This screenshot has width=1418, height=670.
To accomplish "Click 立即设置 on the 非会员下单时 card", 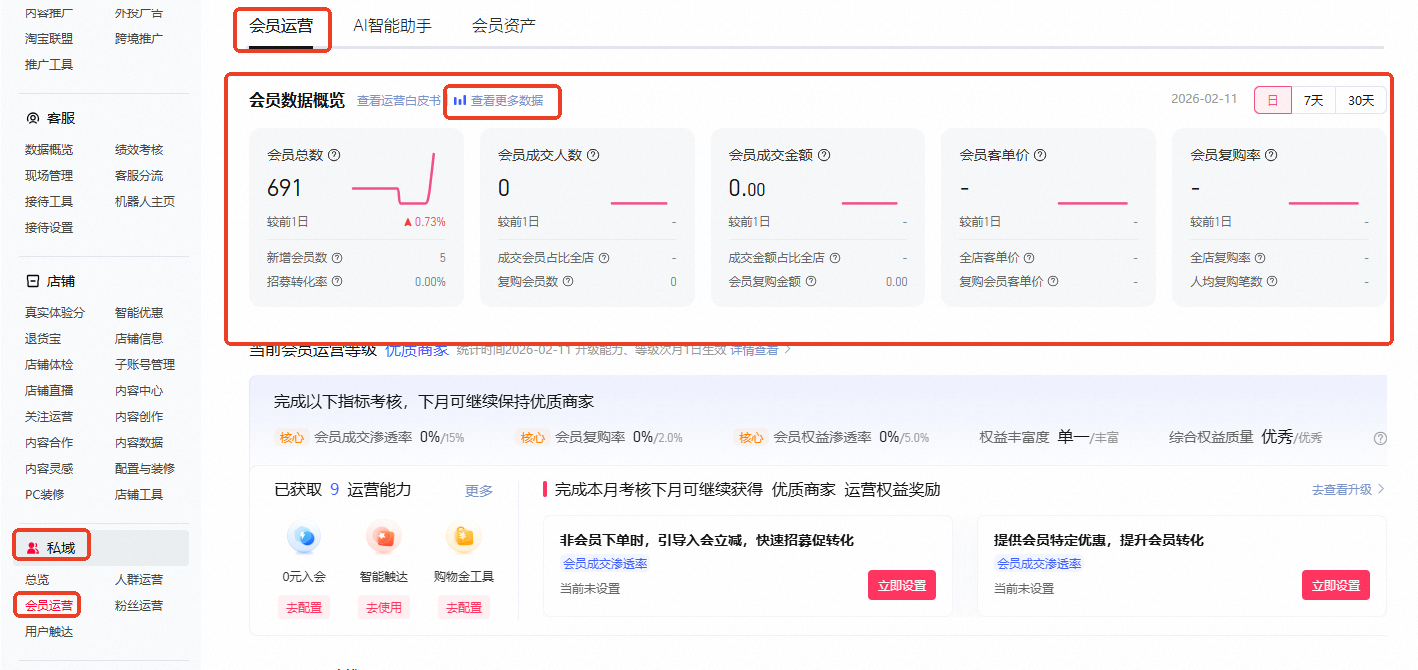I will pos(902,585).
